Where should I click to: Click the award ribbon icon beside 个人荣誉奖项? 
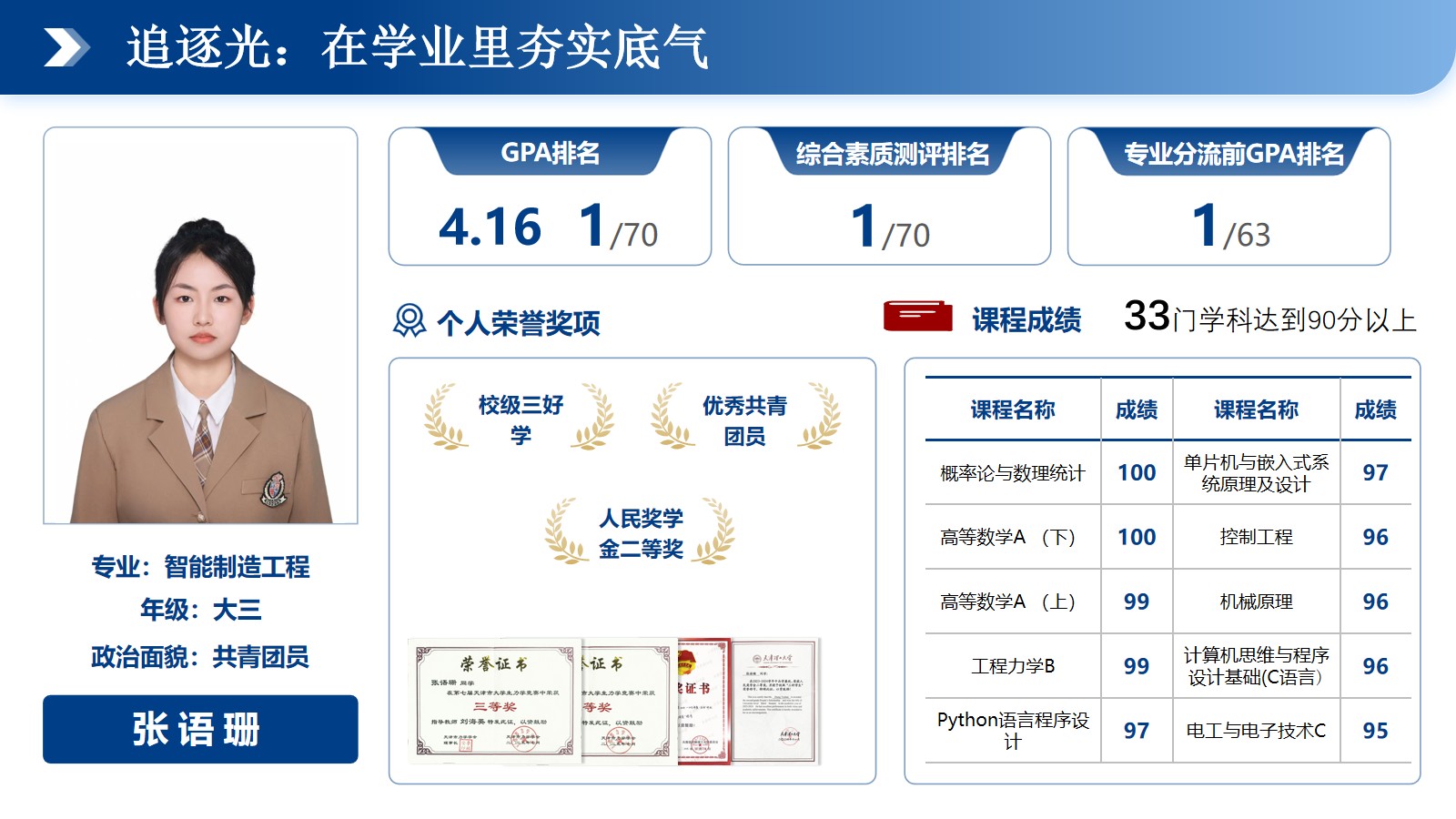tap(409, 321)
